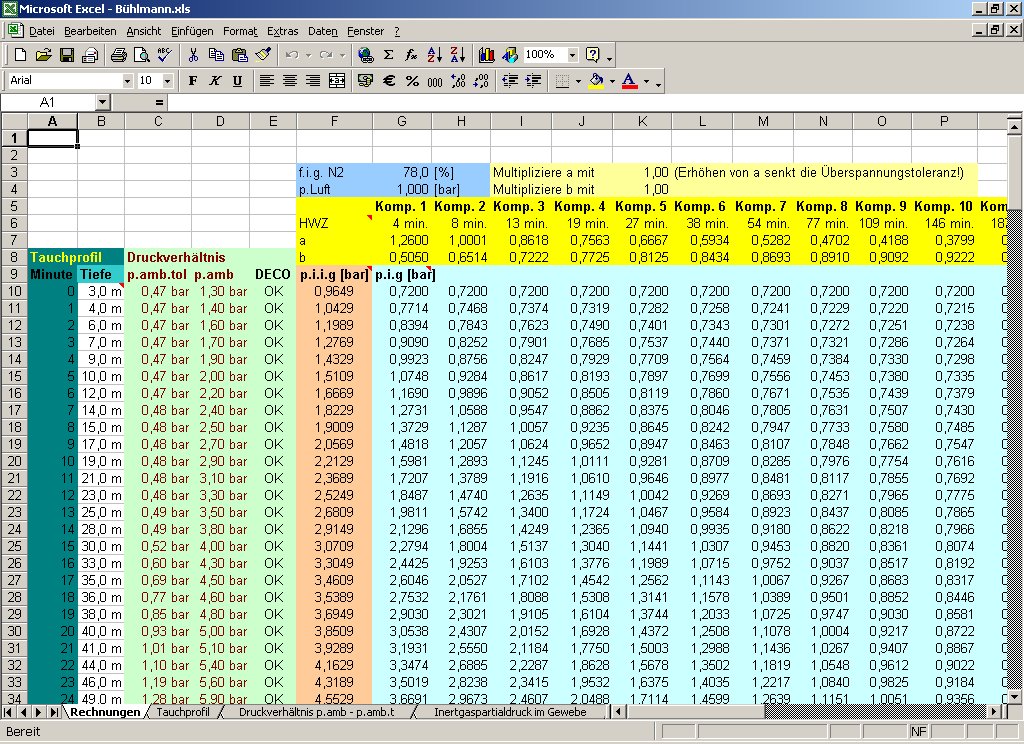Toggle italic formatting
Screen dimensions: 1024x744
pos(215,81)
